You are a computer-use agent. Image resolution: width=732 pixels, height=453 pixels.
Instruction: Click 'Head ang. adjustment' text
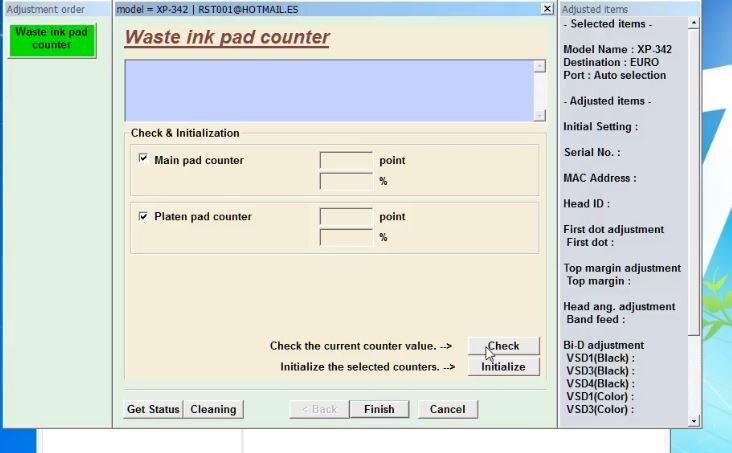(x=619, y=306)
